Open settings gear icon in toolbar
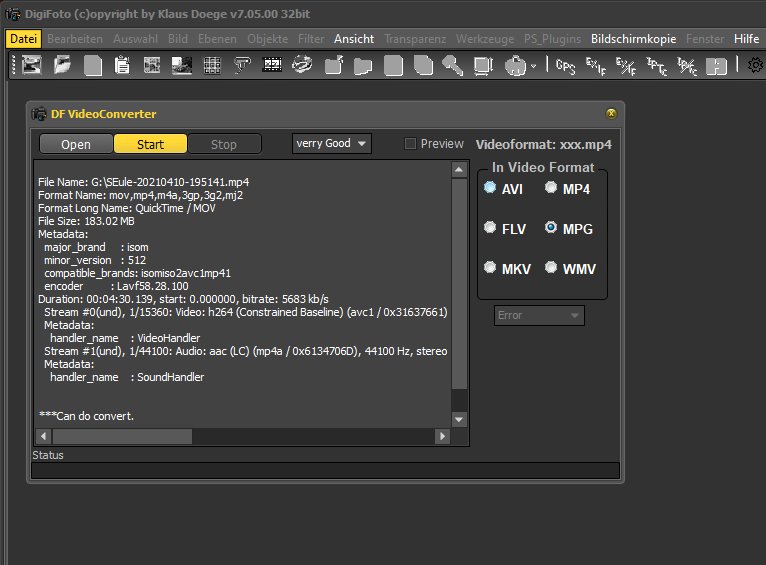The image size is (766, 565). click(x=756, y=66)
